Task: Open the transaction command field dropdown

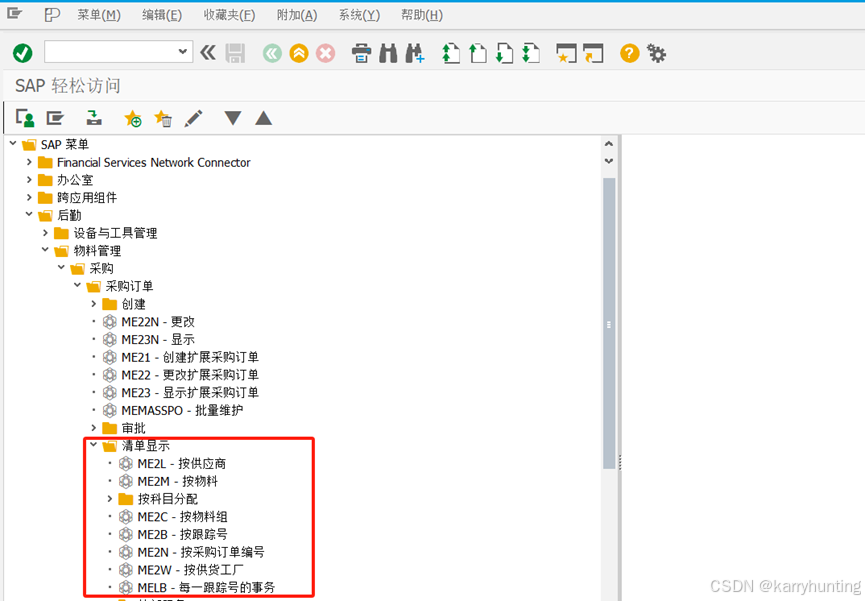Action: (x=183, y=52)
